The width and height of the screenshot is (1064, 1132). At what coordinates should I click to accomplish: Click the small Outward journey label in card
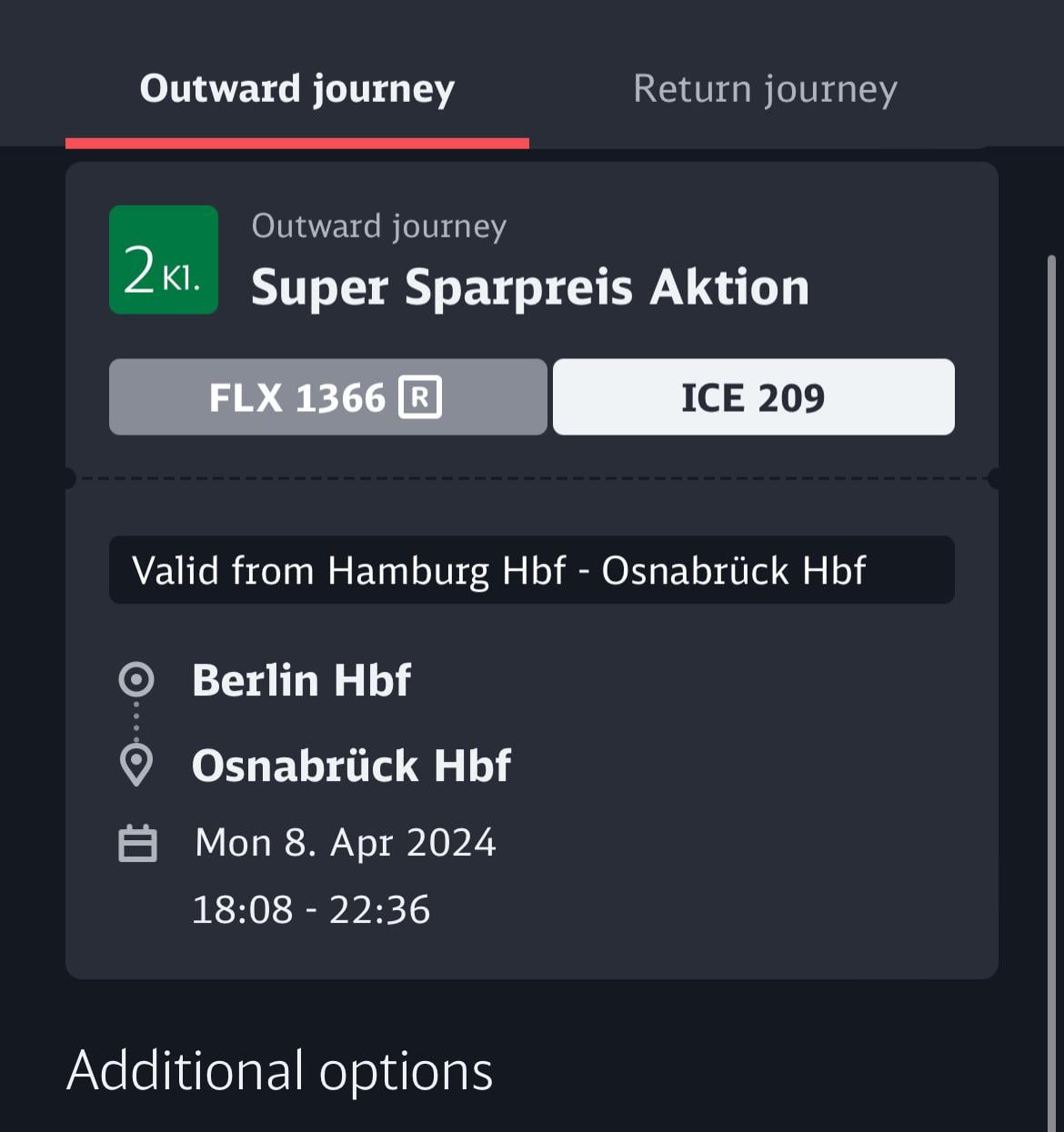point(379,226)
